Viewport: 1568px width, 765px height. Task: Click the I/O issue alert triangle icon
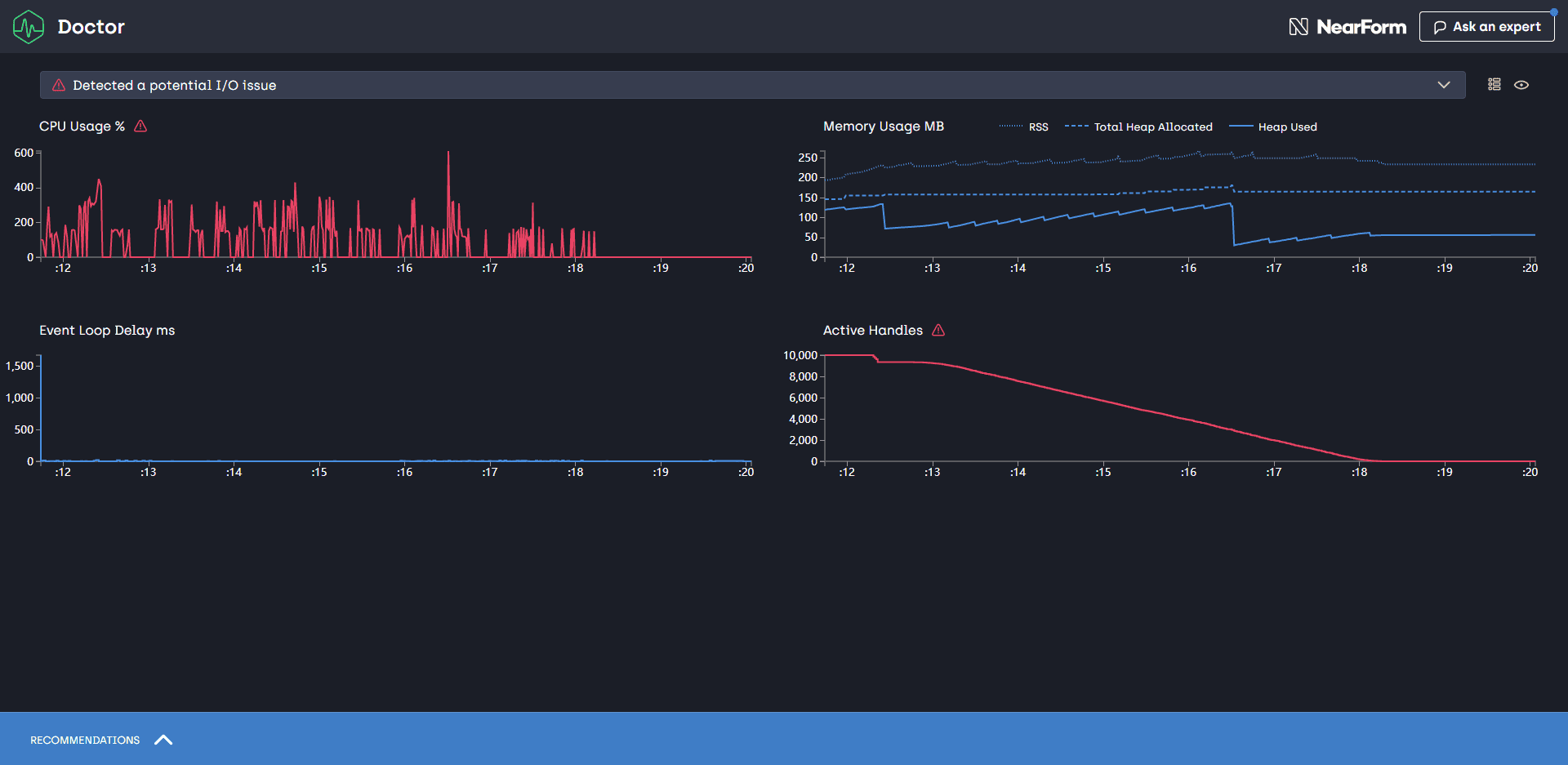[59, 85]
